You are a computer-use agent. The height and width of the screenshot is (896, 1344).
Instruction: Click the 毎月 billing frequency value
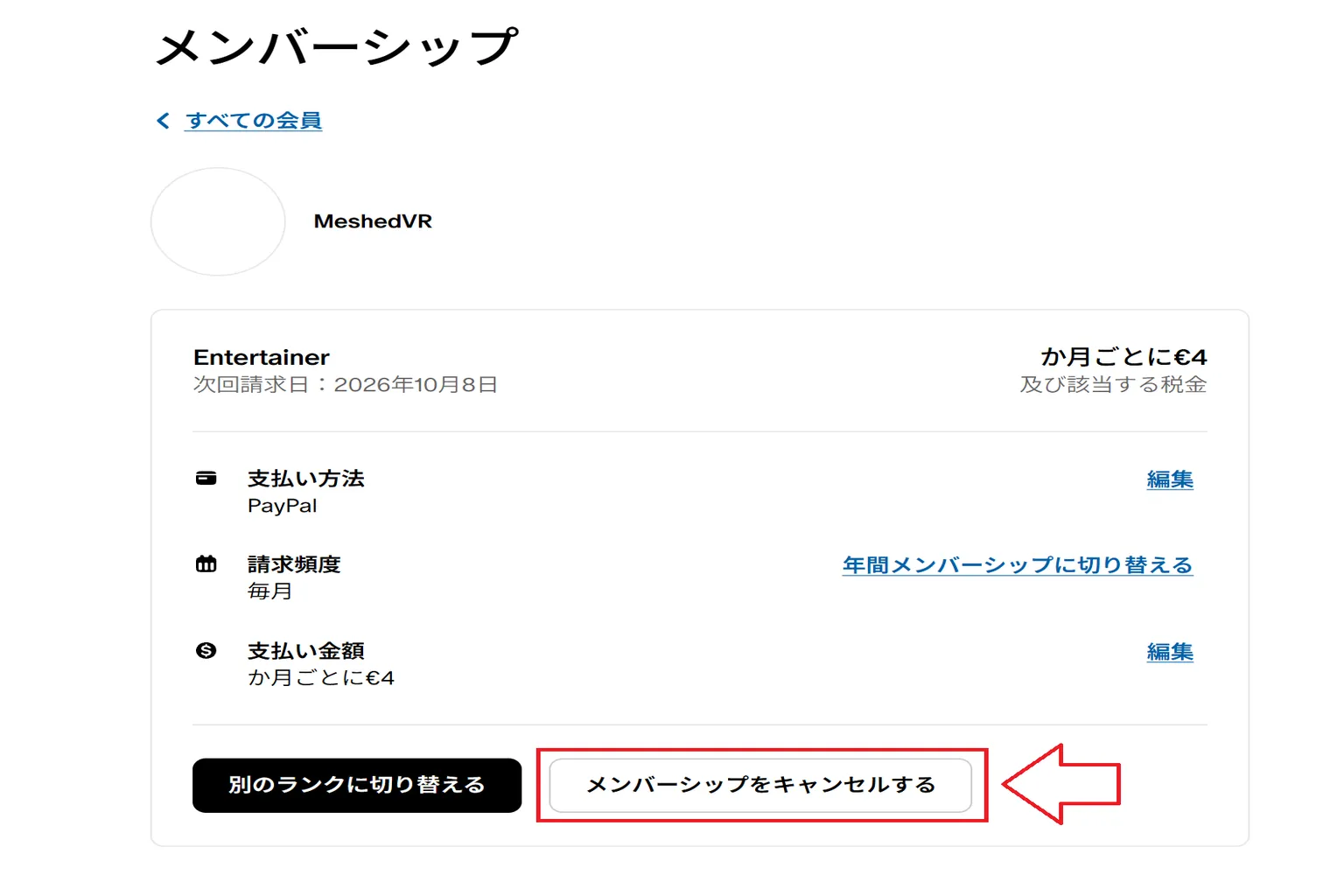[x=269, y=591]
